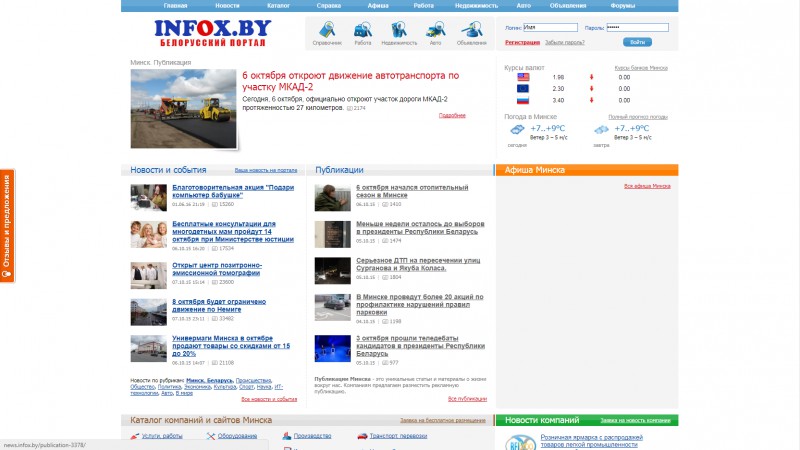The width and height of the screenshot is (800, 450).
Task: Click the US dollar flag icon
Action: tap(523, 77)
